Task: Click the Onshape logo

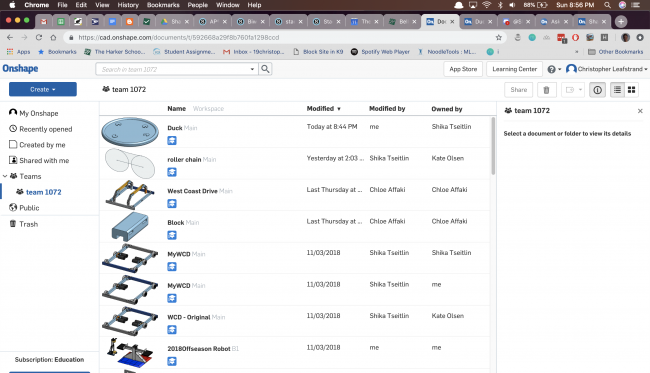Action: [x=20, y=68]
